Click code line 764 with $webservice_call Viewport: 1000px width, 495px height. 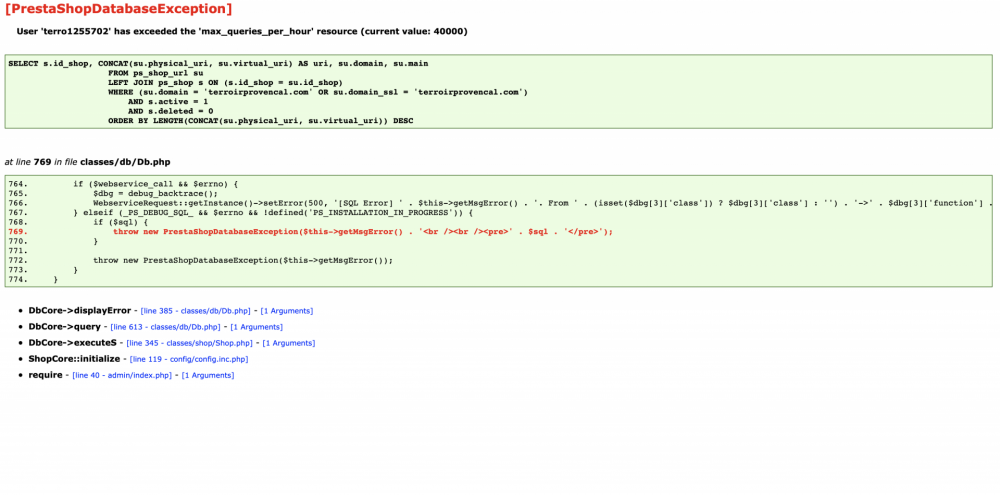[155, 184]
